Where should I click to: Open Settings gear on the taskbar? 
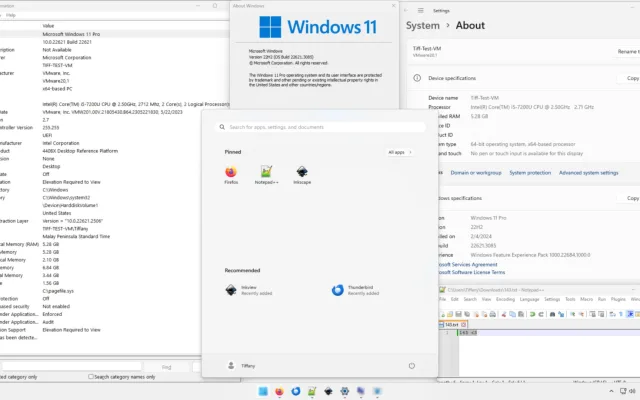pos(344,391)
